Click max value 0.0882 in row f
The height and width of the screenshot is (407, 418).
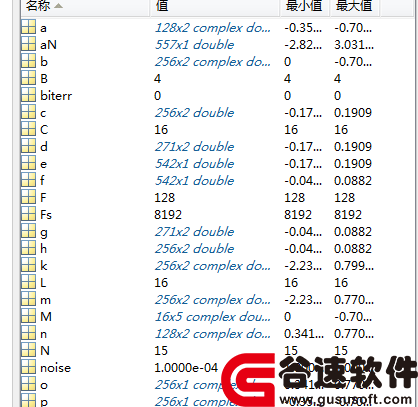(353, 181)
